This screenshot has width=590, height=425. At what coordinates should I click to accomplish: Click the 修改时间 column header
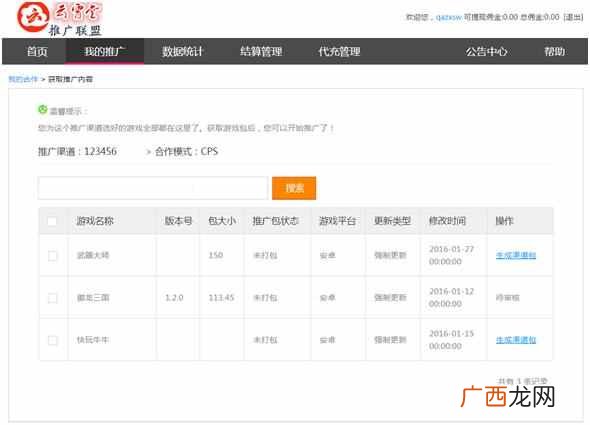point(447,221)
